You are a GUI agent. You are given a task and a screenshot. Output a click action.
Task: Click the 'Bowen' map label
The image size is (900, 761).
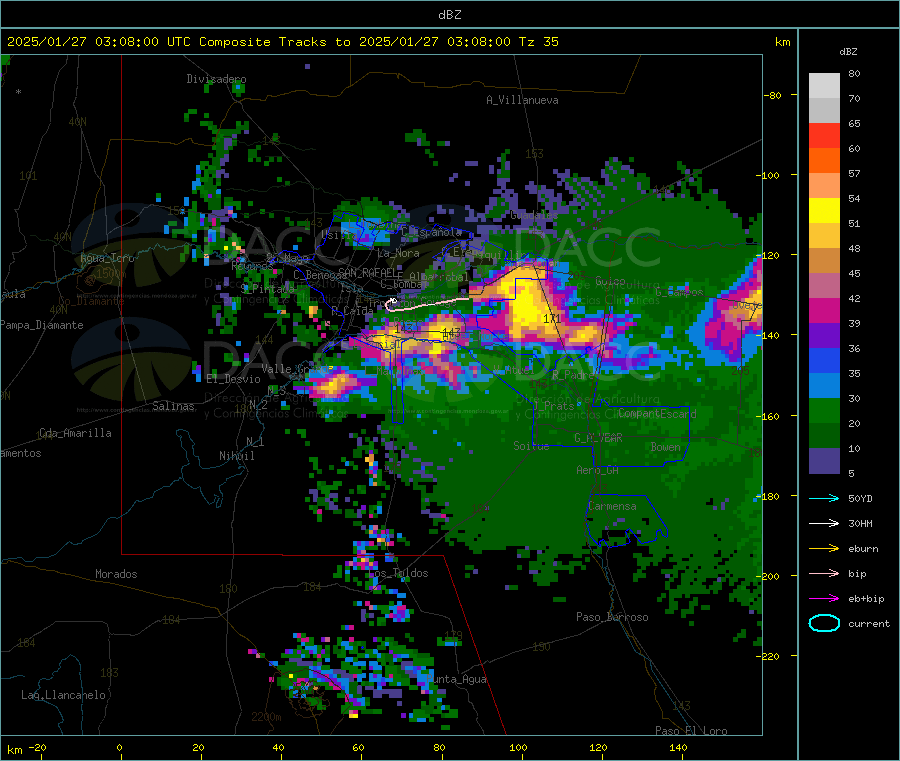(666, 446)
